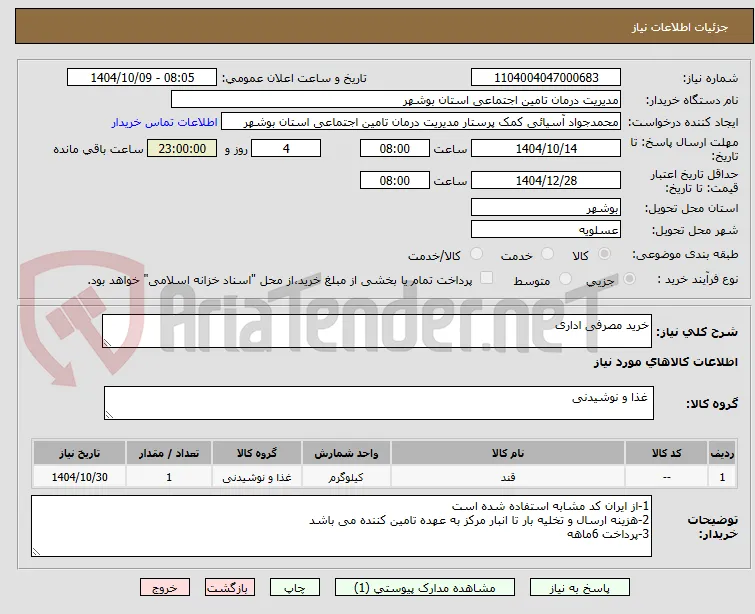Image resolution: width=755 pixels, height=614 pixels.
Task: Click the توضیحات خریدار text area
Action: (341, 526)
